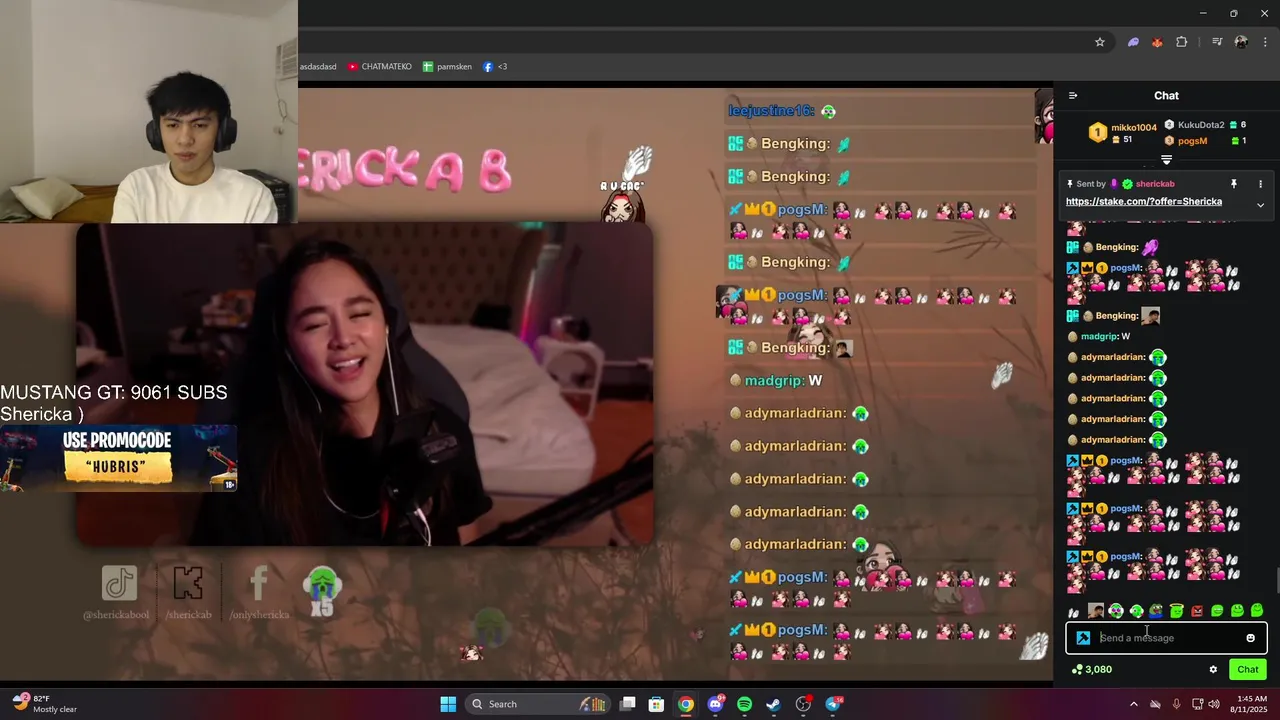
Task: Bookmark this page with the star icon
Action: (1100, 42)
